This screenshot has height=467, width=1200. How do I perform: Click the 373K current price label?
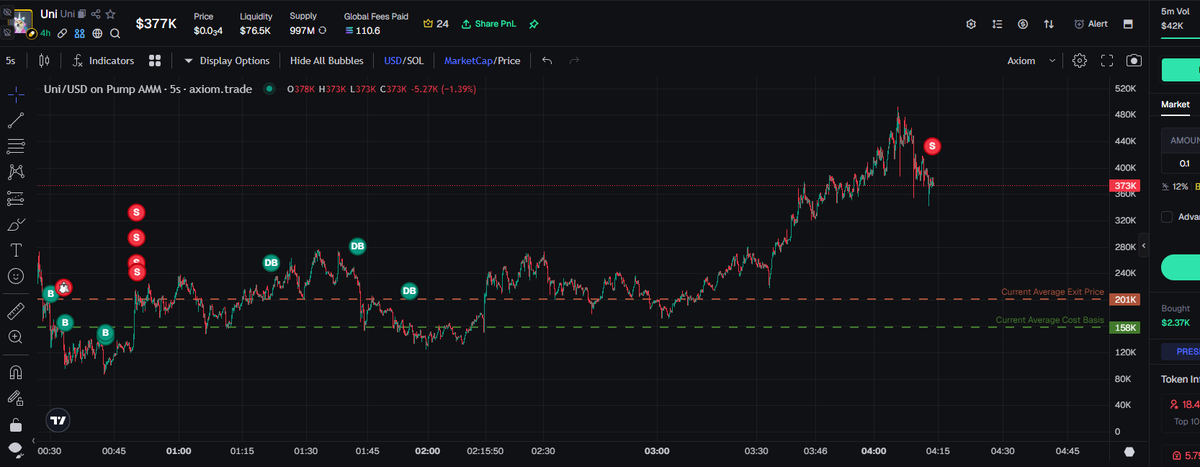pos(1126,187)
